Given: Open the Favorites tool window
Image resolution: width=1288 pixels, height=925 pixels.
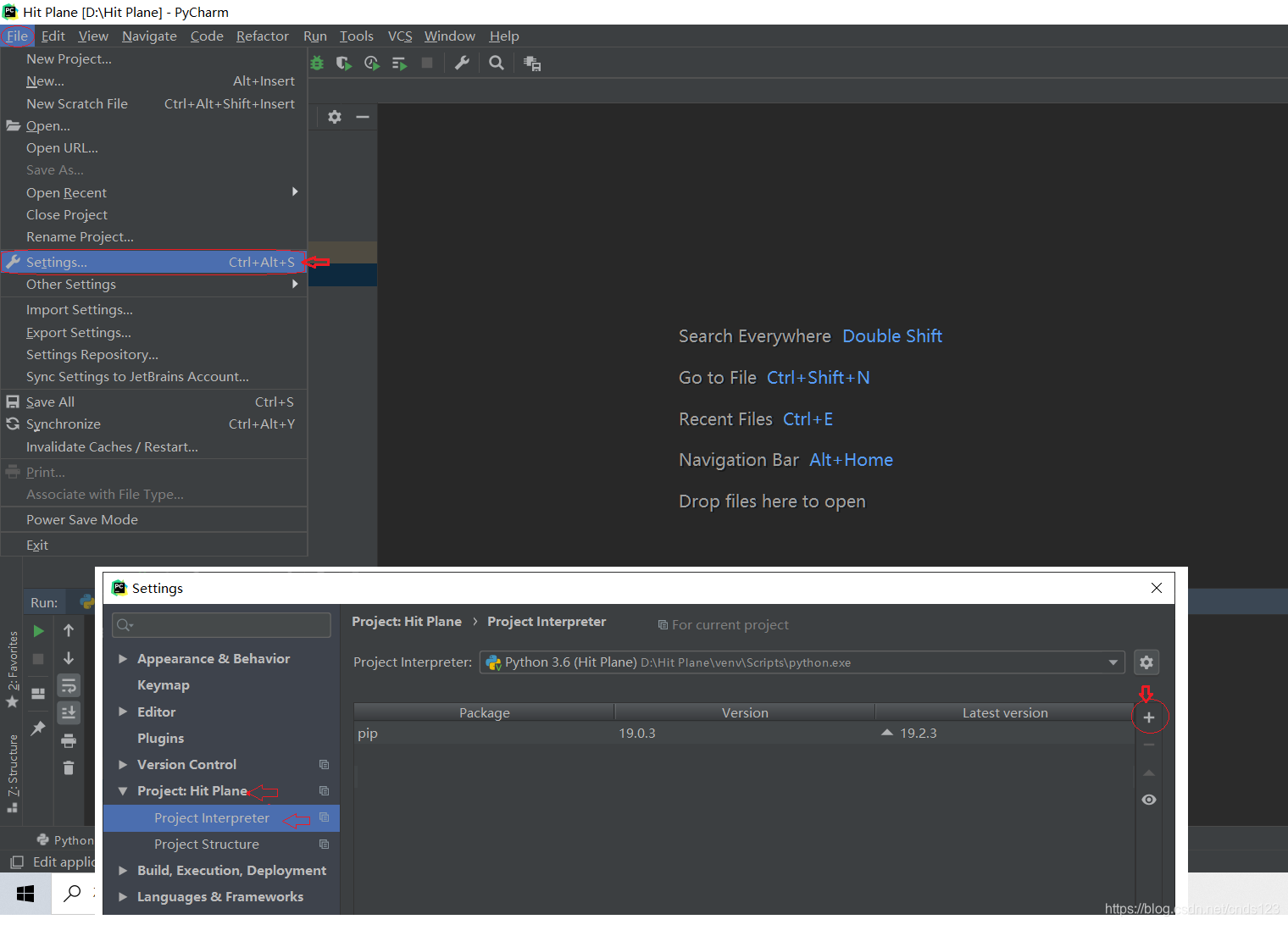Looking at the screenshot, I should point(13,669).
